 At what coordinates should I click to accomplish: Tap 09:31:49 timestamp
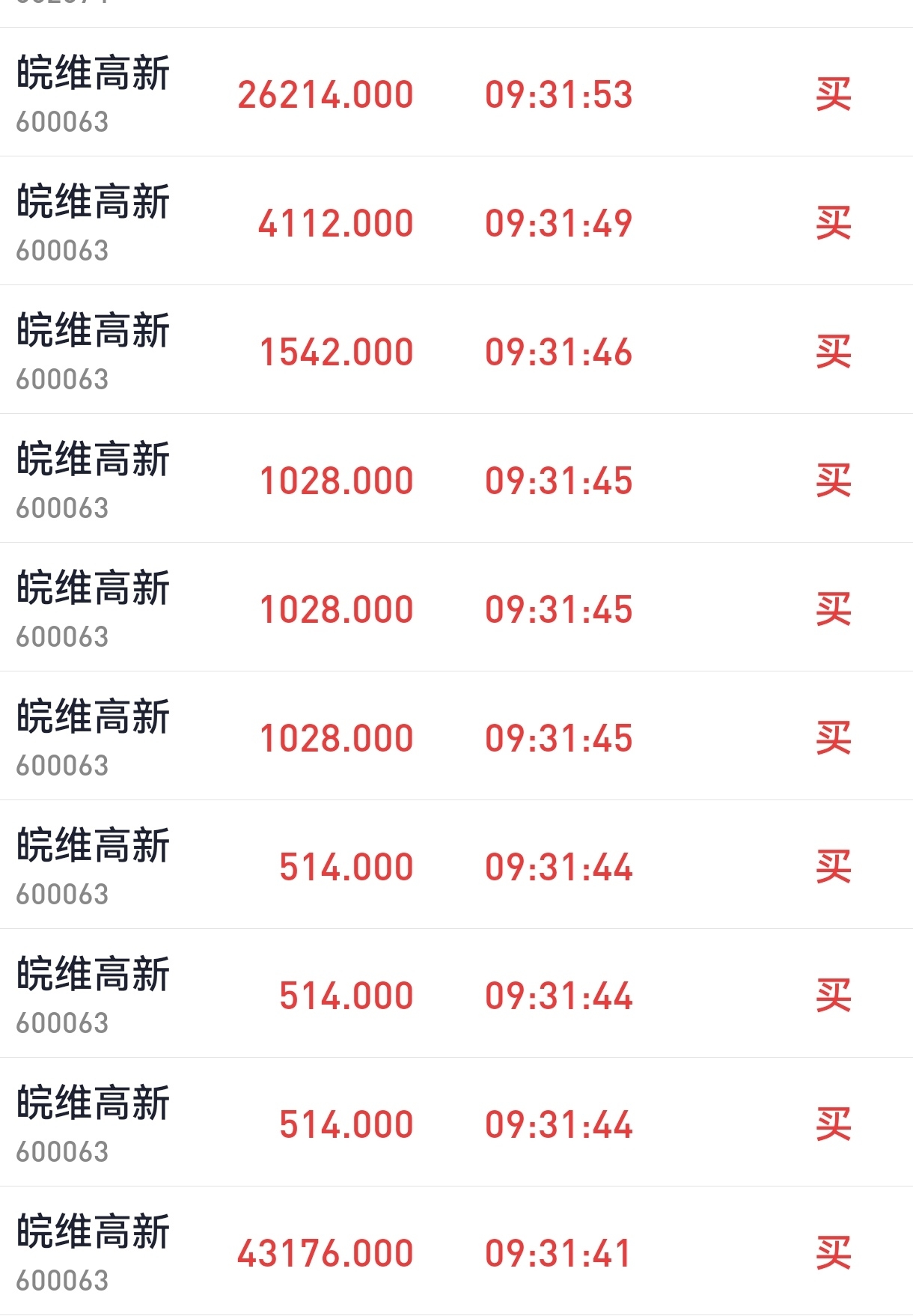(x=559, y=223)
